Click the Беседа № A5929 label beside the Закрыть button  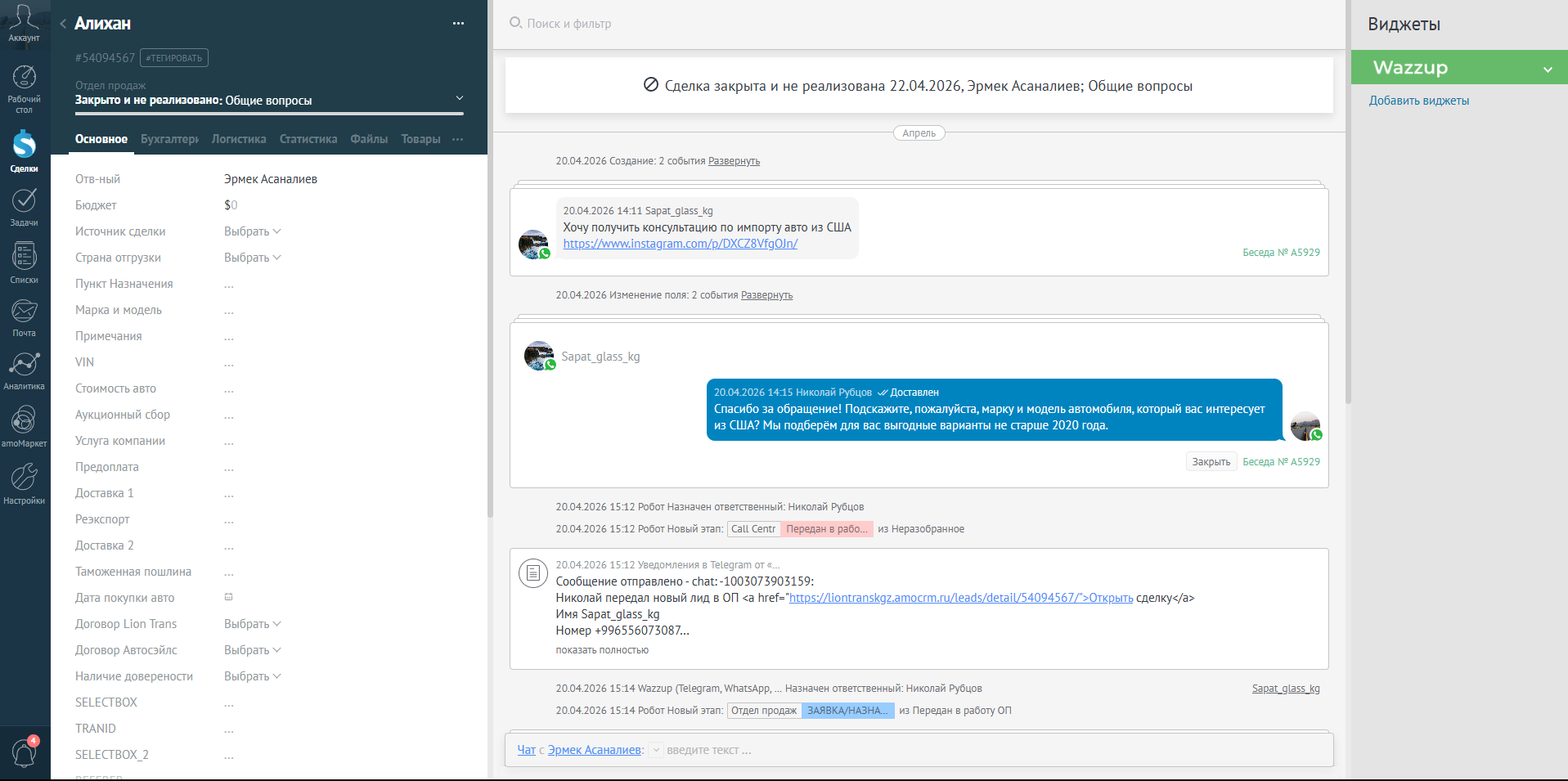(x=1281, y=462)
